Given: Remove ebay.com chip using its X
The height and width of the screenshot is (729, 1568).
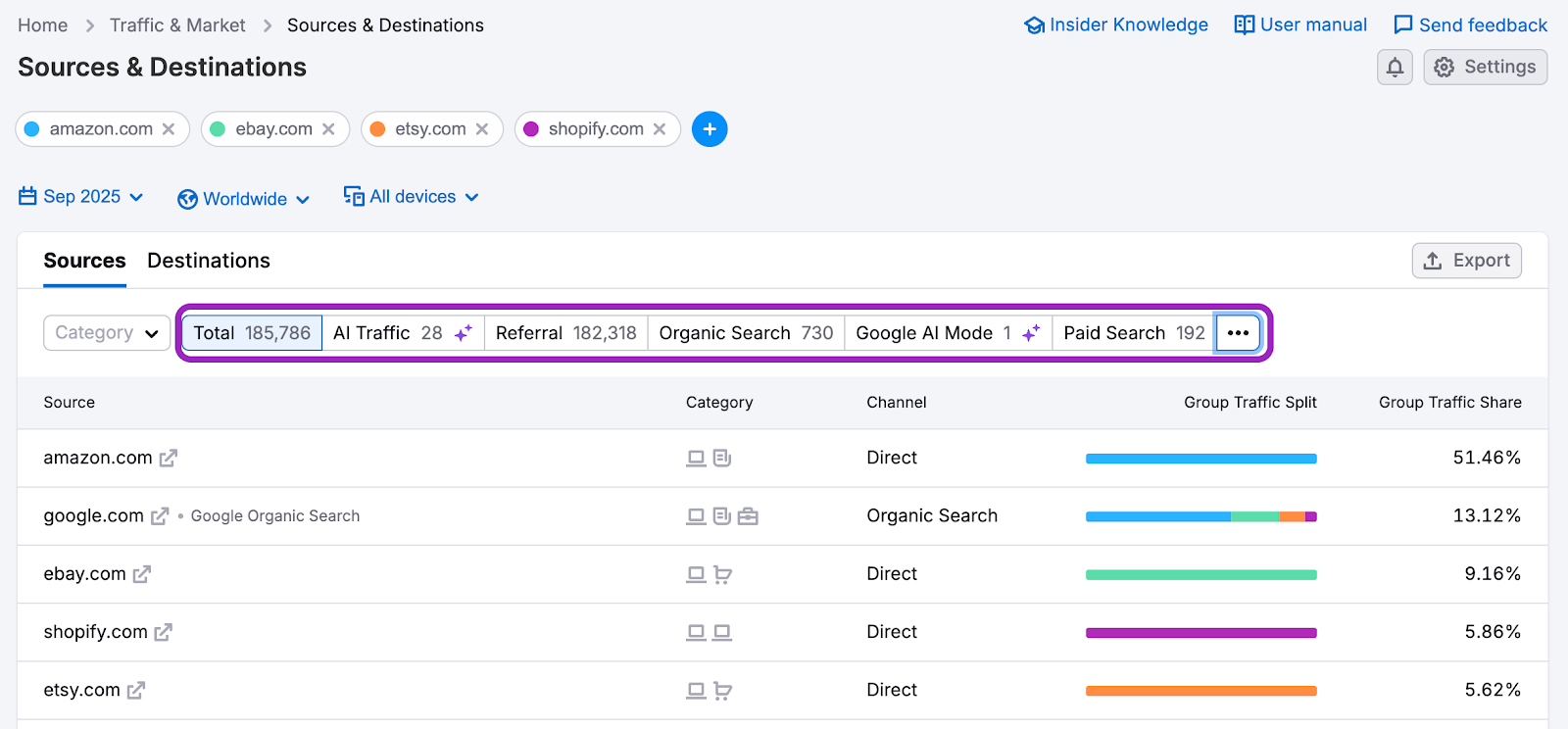Looking at the screenshot, I should (328, 129).
